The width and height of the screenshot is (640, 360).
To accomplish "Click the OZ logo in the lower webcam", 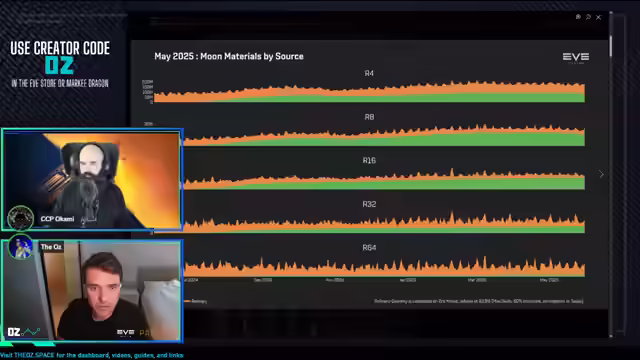I will [24, 332].
